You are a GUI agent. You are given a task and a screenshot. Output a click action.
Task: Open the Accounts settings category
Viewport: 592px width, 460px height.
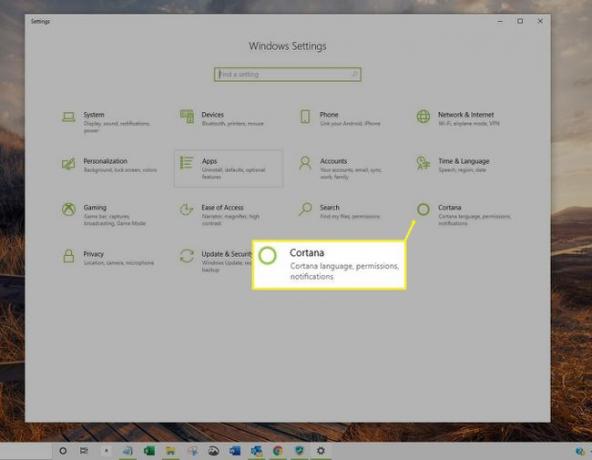click(x=342, y=168)
